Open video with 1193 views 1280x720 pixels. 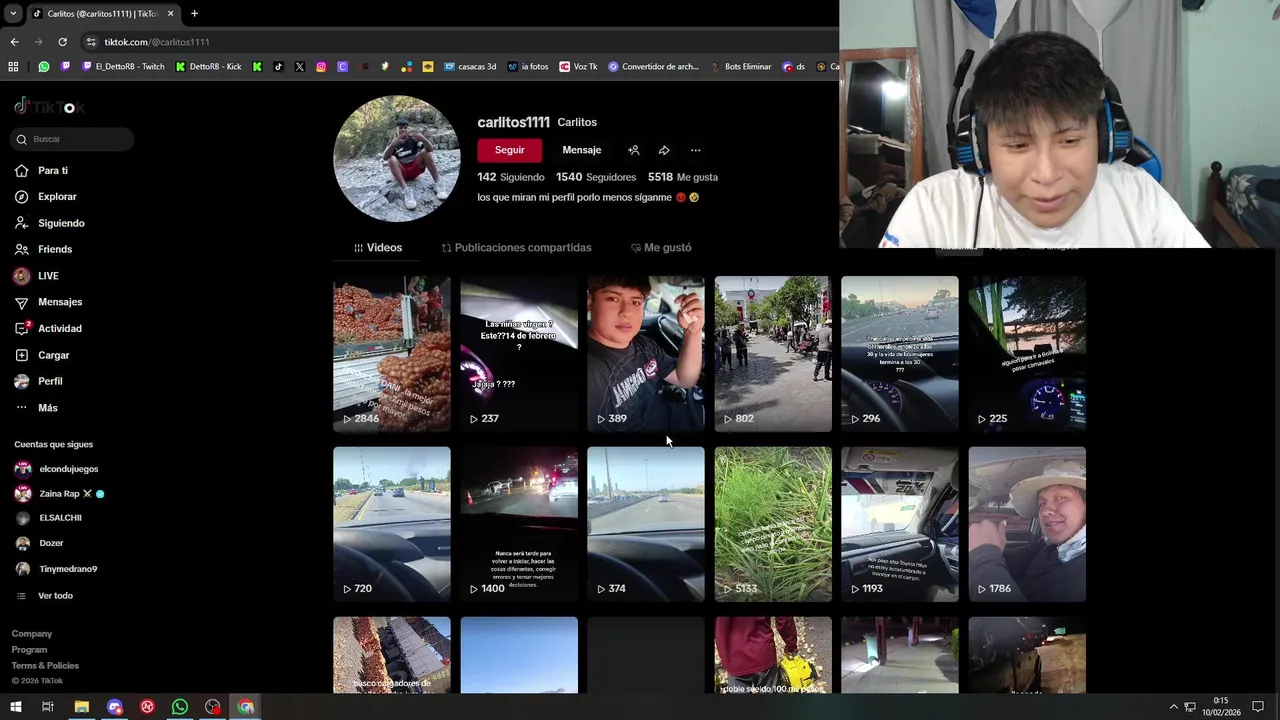coord(900,524)
